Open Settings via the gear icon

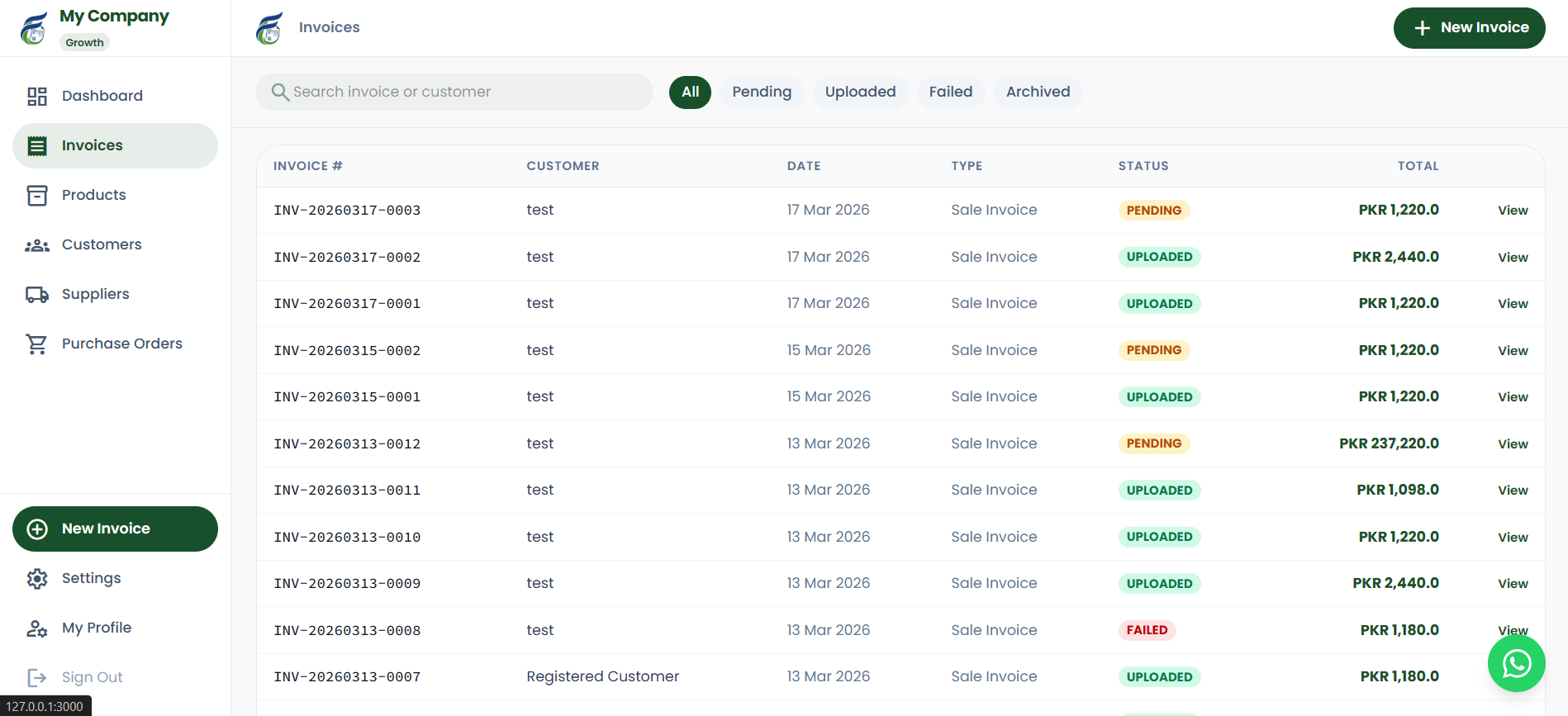(x=37, y=579)
